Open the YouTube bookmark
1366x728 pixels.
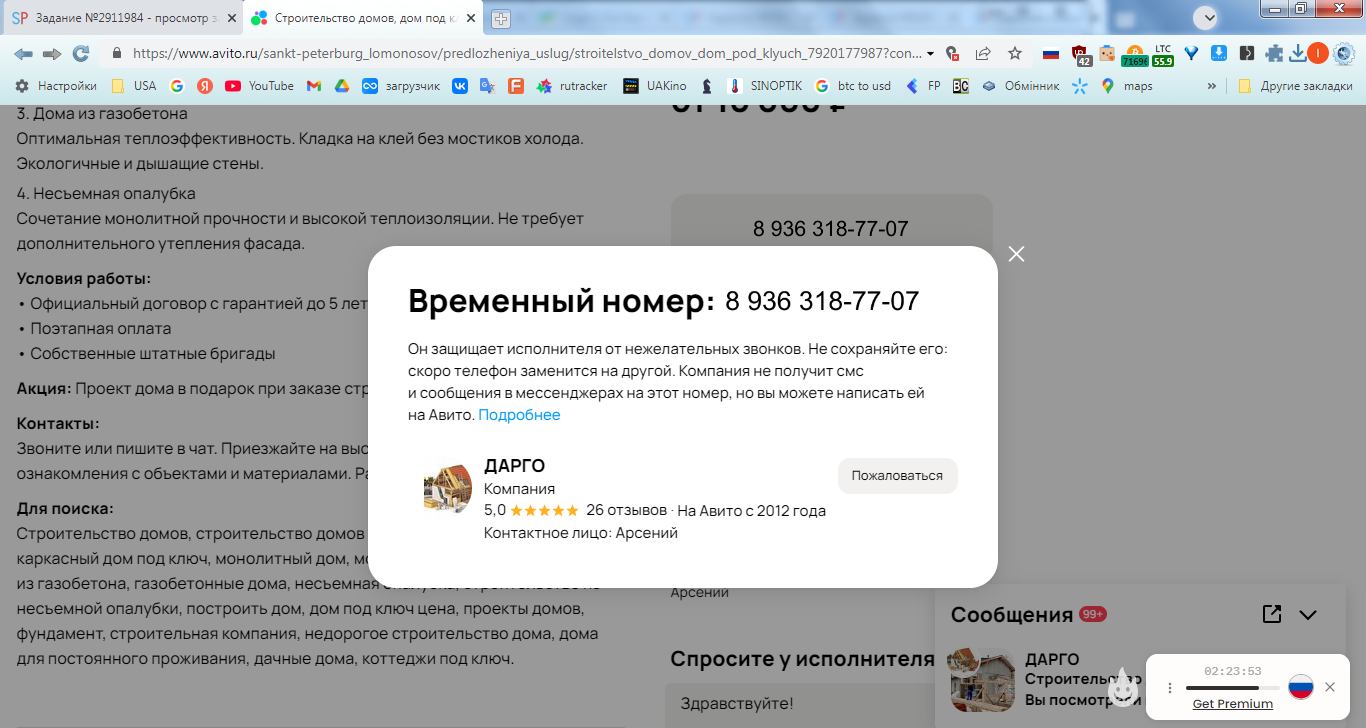[x=260, y=86]
